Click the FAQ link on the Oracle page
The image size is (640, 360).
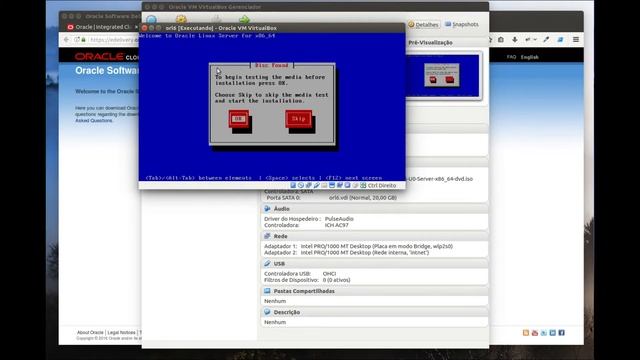[511, 57]
